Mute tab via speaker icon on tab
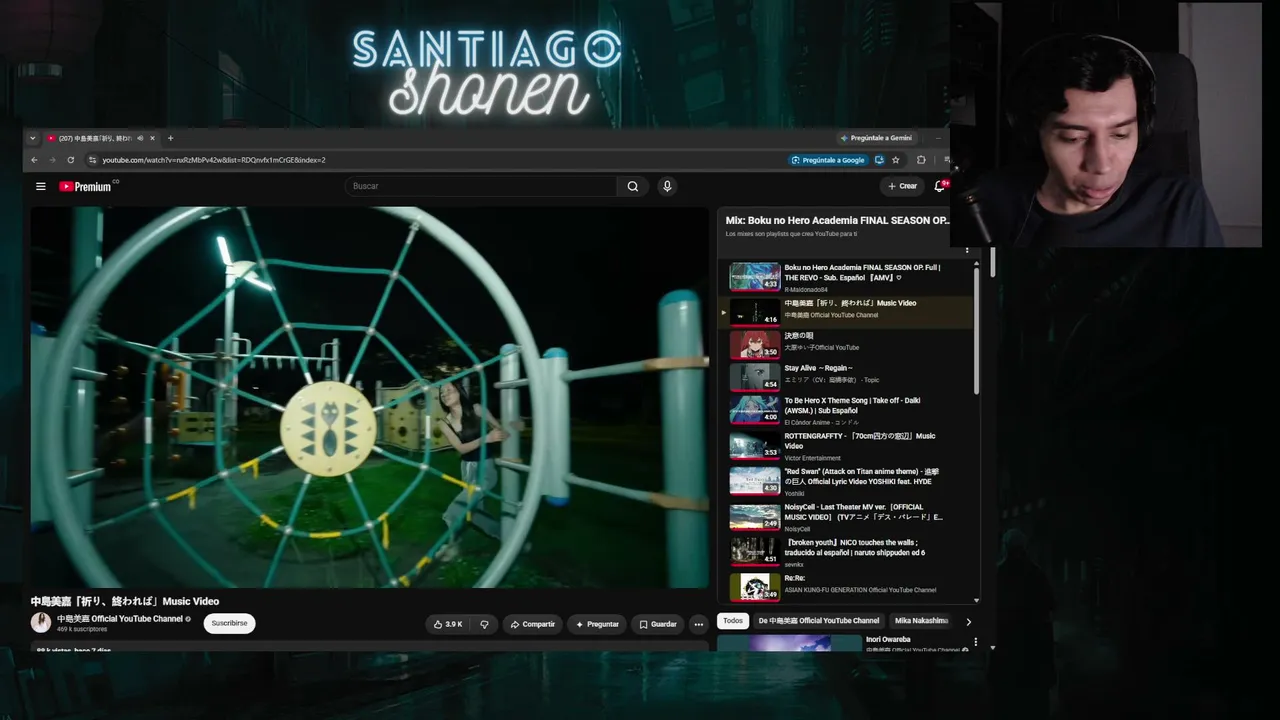This screenshot has width=1280, height=720. pyautogui.click(x=140, y=138)
